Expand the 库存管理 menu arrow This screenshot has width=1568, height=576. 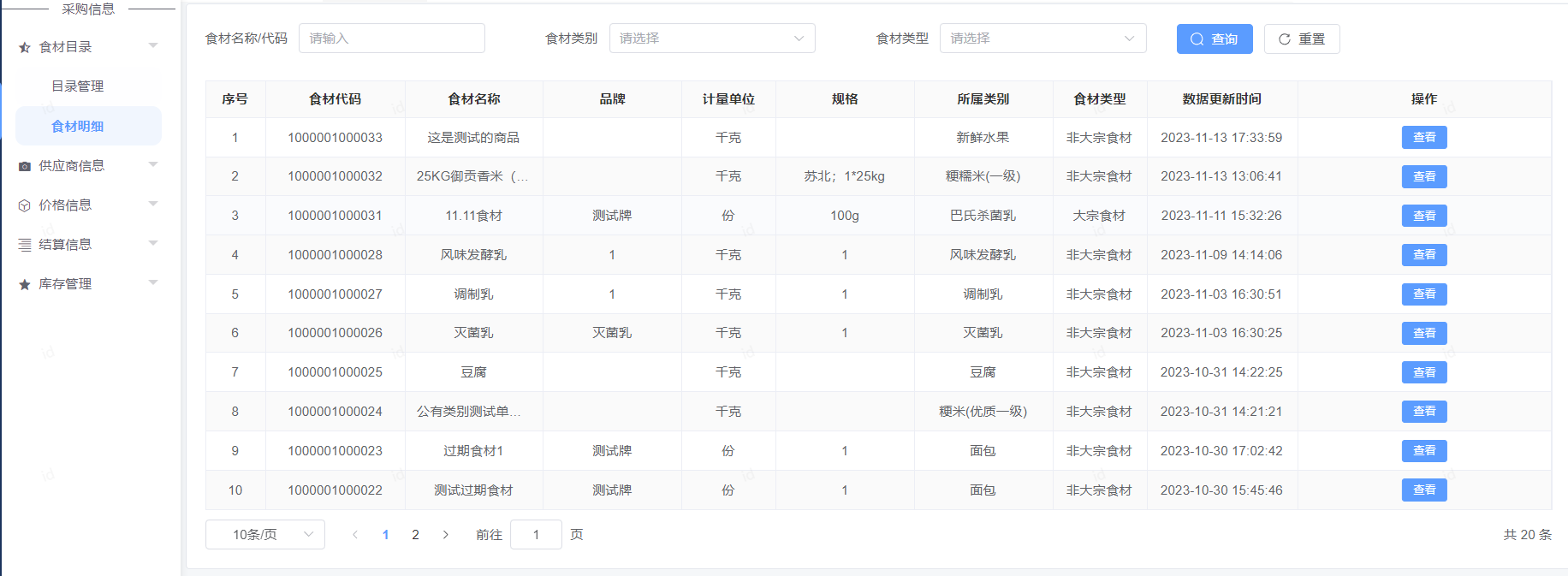click(153, 282)
